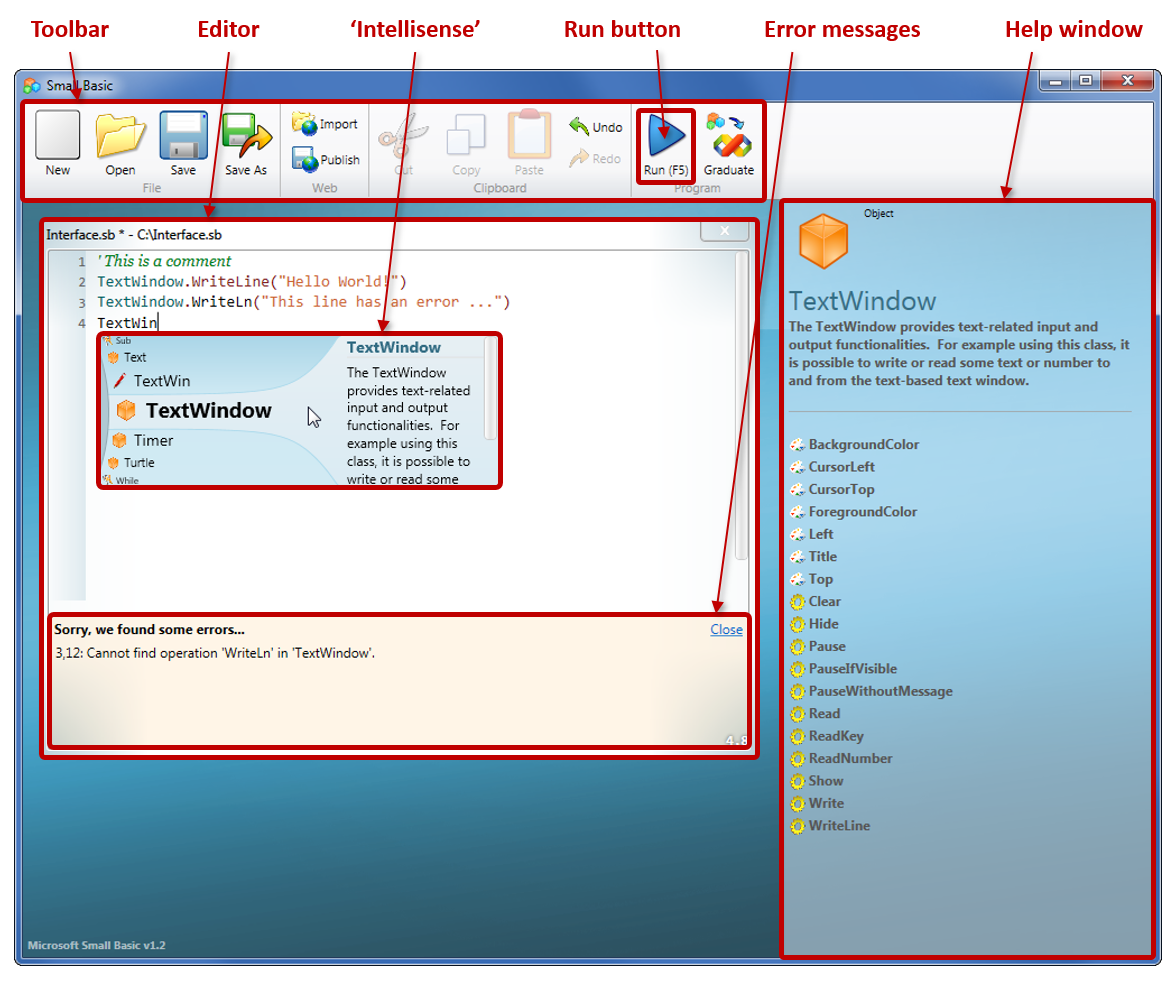Click the Paste clipboard icon
1176x982 pixels.
(529, 134)
